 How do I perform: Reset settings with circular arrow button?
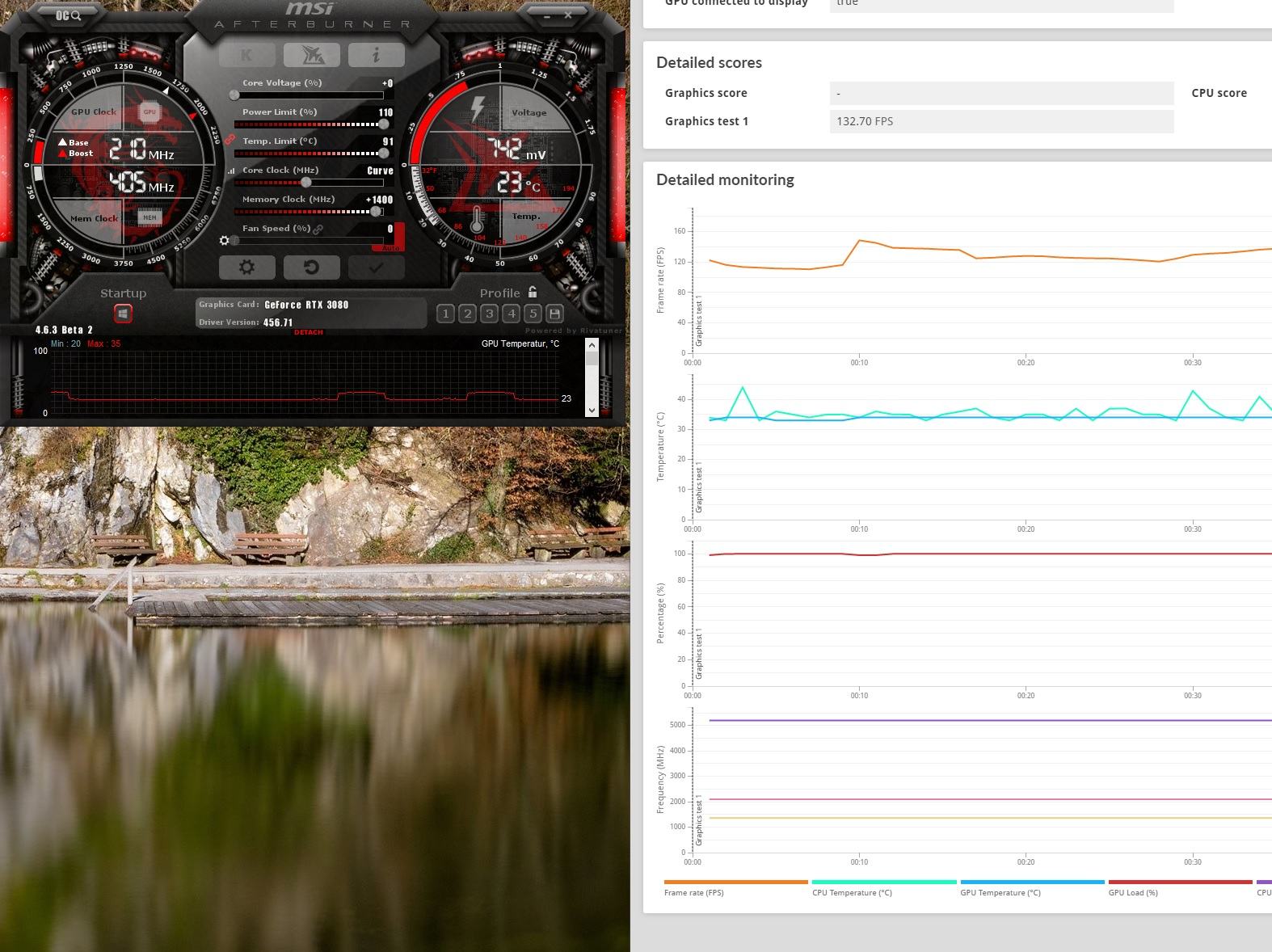[312, 267]
